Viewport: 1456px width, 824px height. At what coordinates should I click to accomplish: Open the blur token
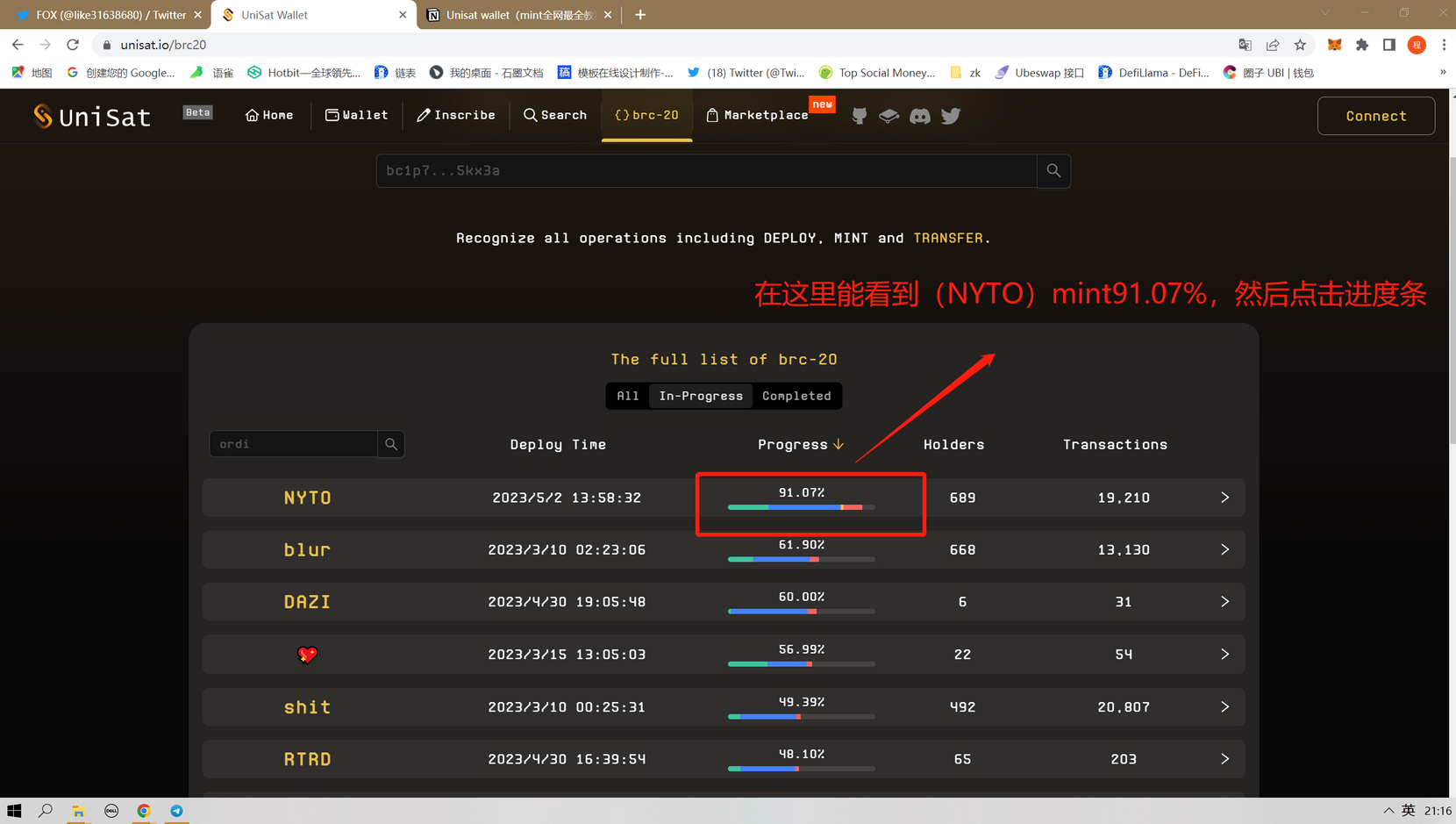click(x=307, y=549)
